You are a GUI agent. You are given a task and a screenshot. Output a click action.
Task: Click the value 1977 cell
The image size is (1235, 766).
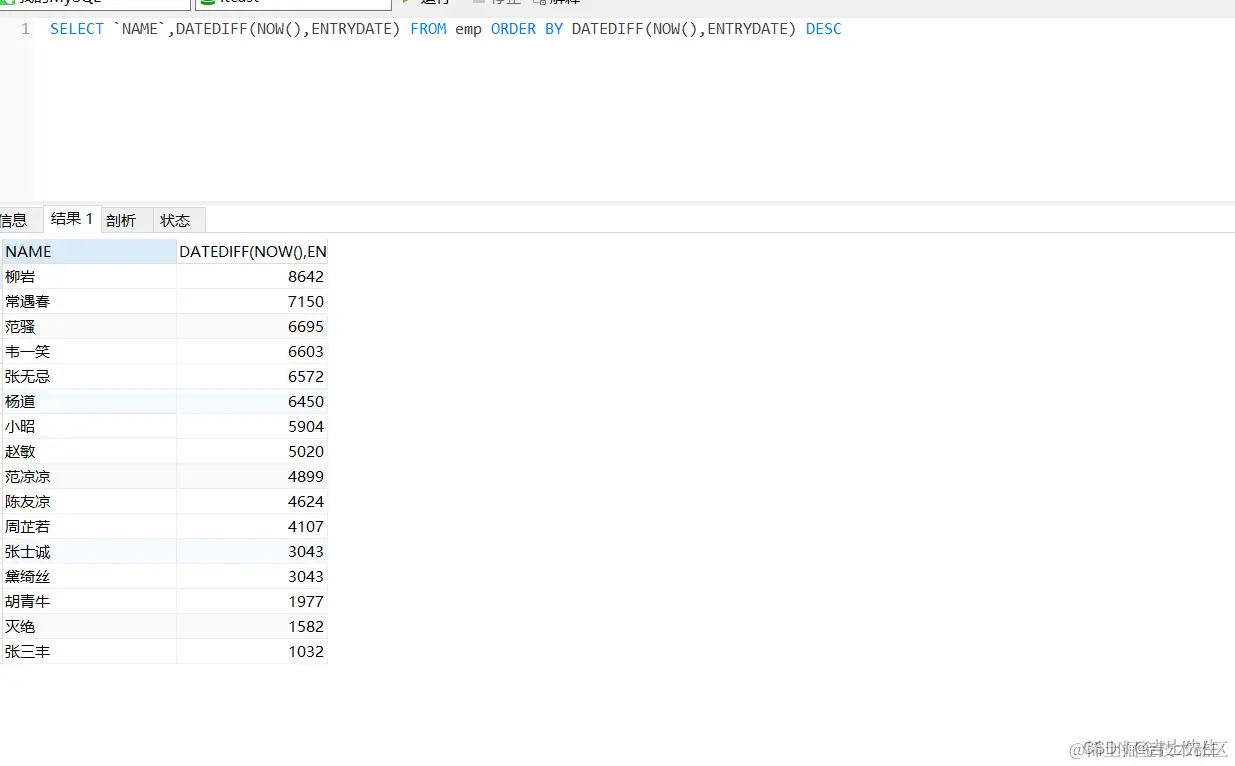(x=252, y=602)
